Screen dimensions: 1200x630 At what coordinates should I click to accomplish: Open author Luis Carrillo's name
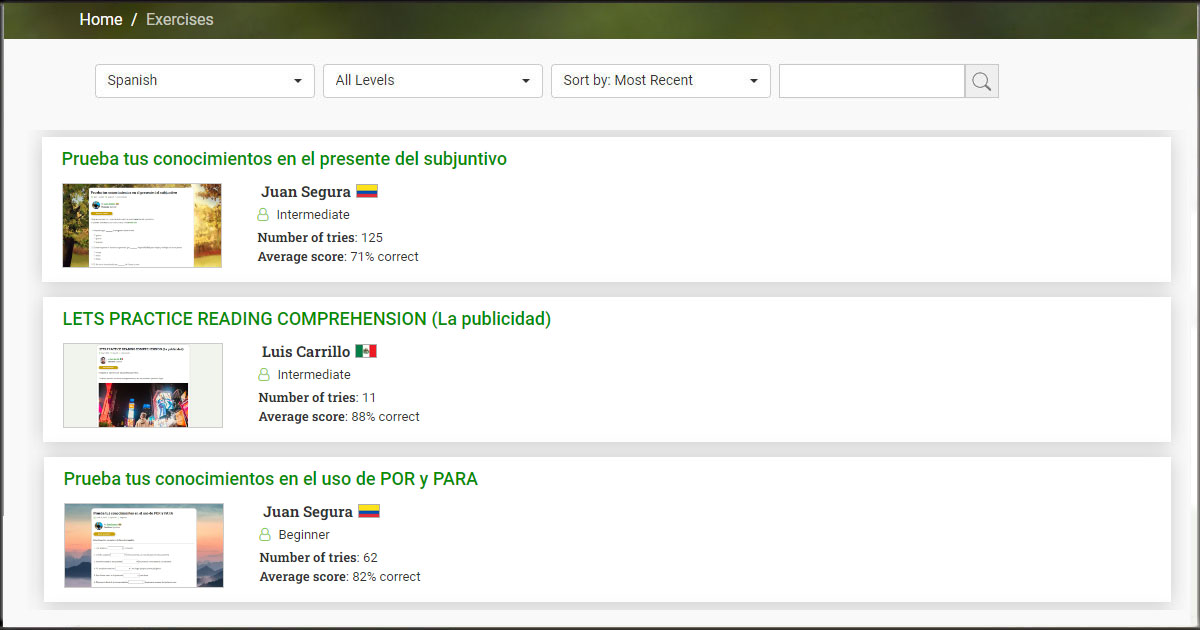pyautogui.click(x=306, y=352)
